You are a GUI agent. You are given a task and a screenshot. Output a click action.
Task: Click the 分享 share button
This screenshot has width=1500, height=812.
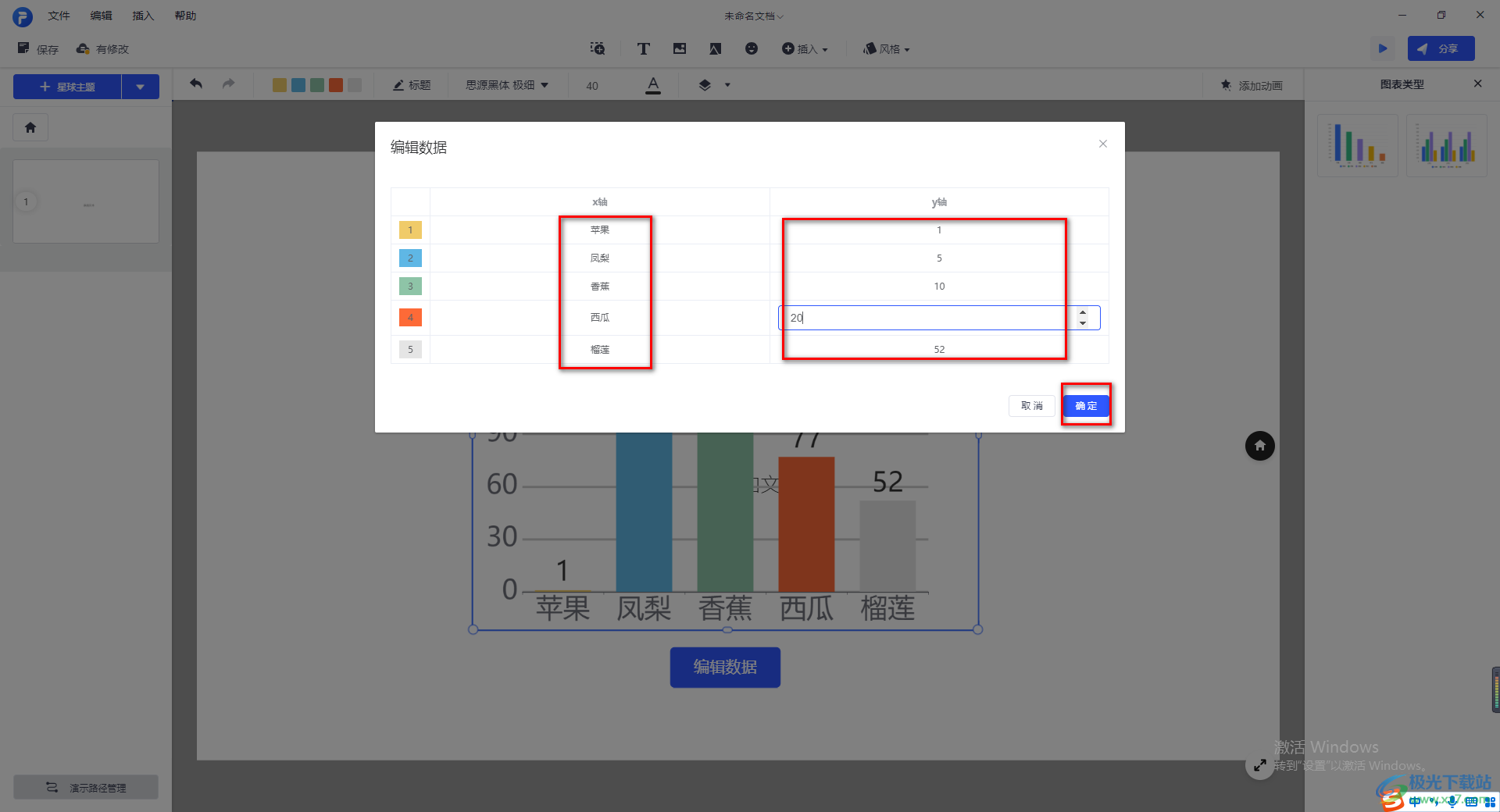[1441, 48]
